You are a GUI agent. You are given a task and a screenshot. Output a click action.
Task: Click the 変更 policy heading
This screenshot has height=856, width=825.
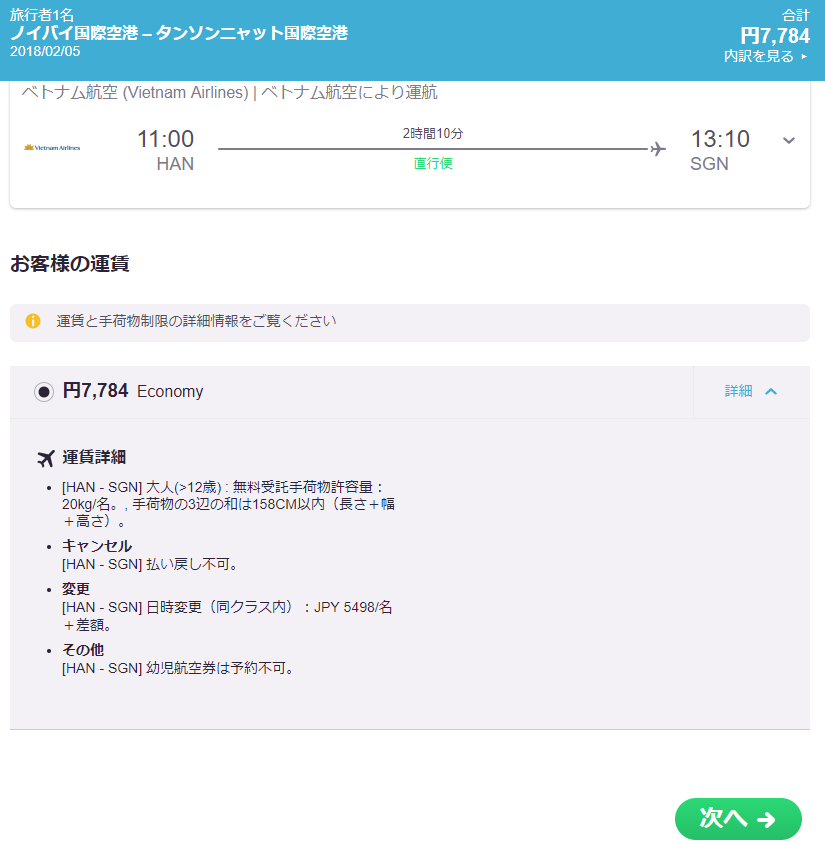(76, 589)
